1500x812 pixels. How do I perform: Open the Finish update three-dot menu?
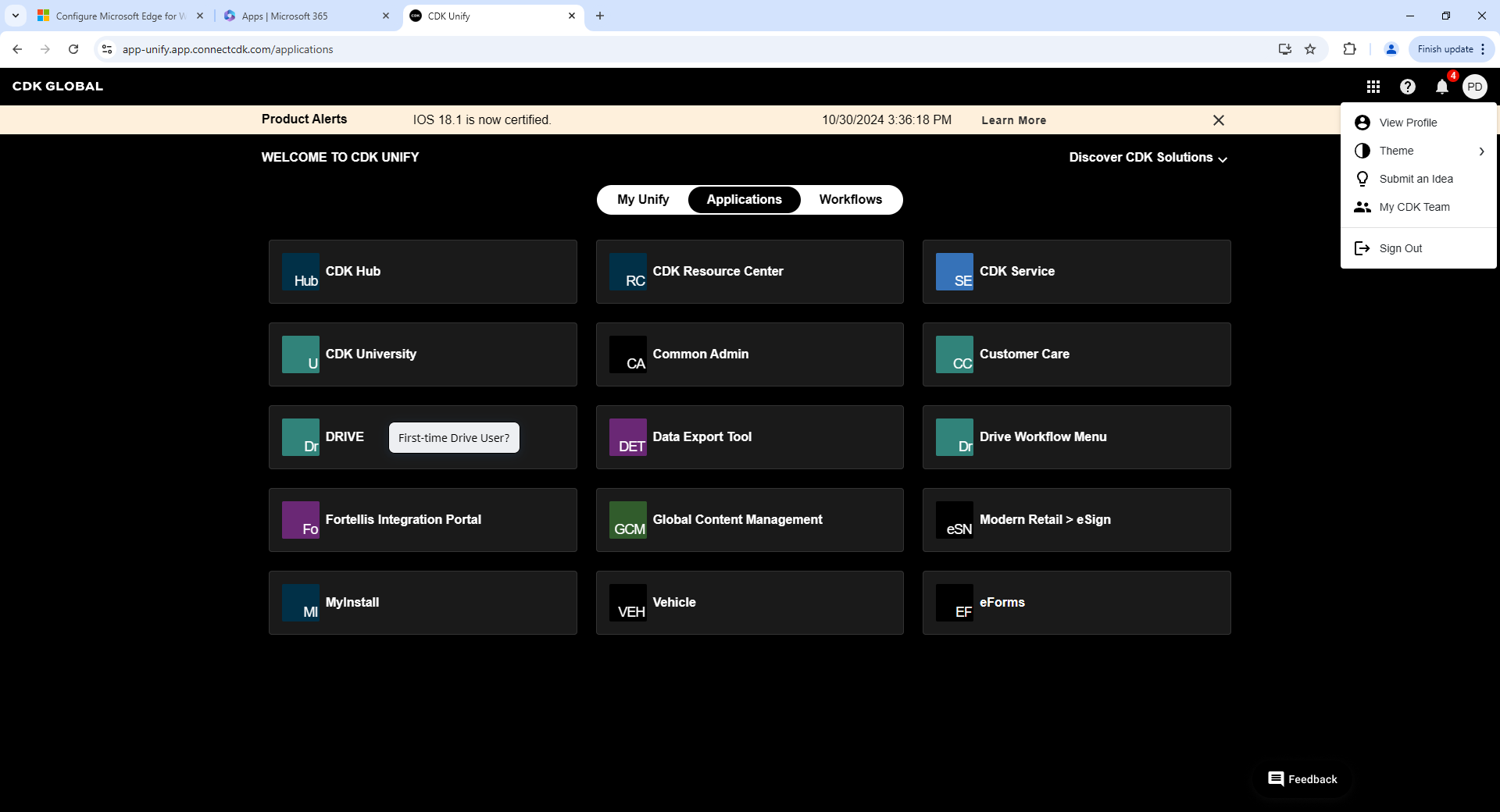click(x=1482, y=49)
